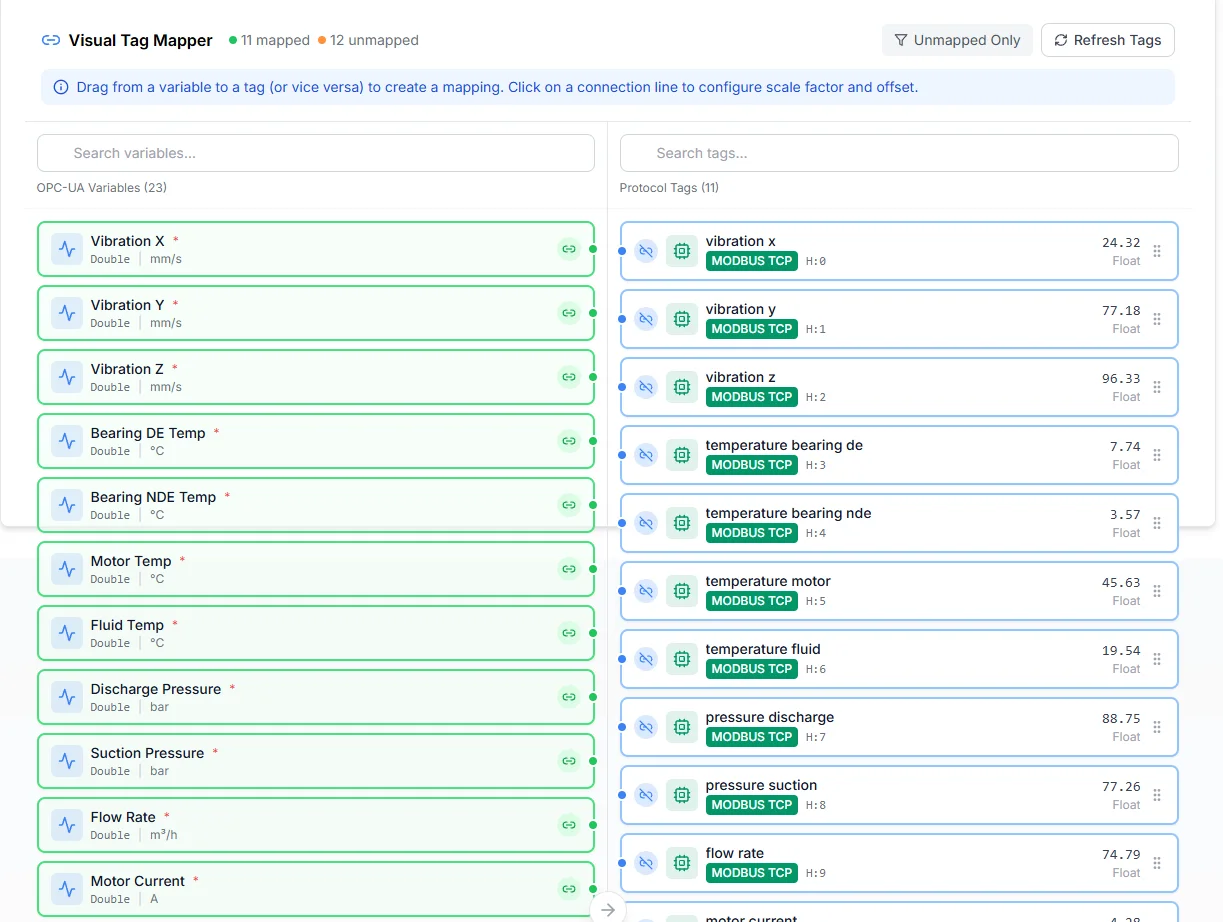Grab the drag handle on vibration y tag
Screen dimensions: 1223x922
pyautogui.click(x=1157, y=319)
